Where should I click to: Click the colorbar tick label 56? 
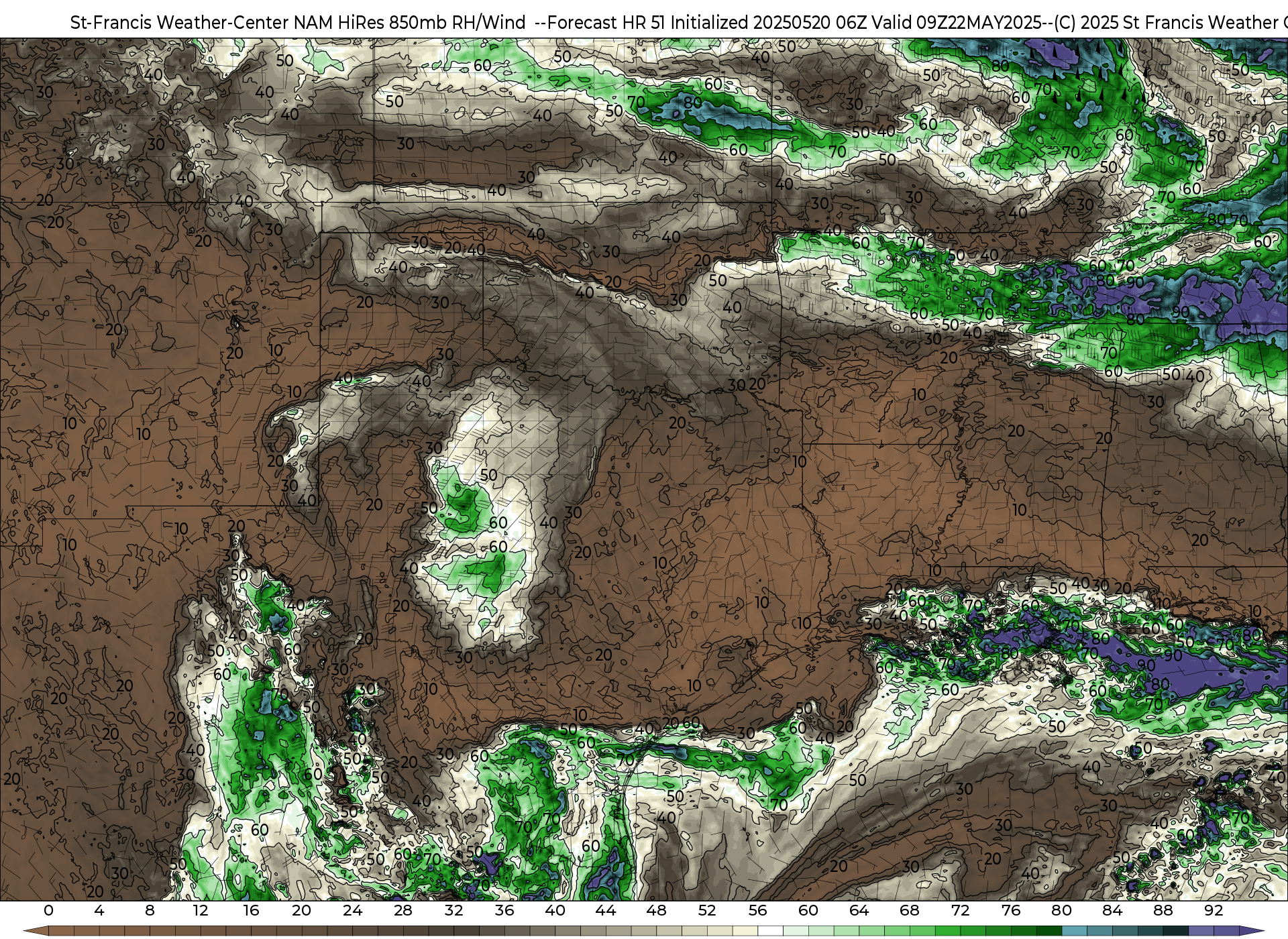[x=757, y=911]
